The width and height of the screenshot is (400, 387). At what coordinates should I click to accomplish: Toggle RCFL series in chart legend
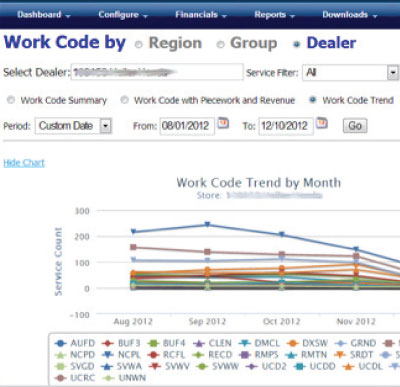click(166, 355)
